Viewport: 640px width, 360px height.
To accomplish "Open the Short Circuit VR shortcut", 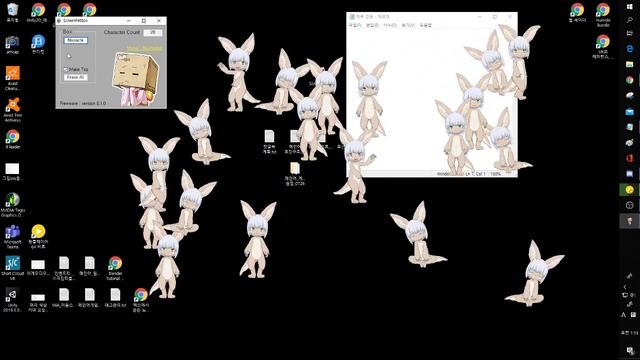I will pyautogui.click(x=12, y=268).
